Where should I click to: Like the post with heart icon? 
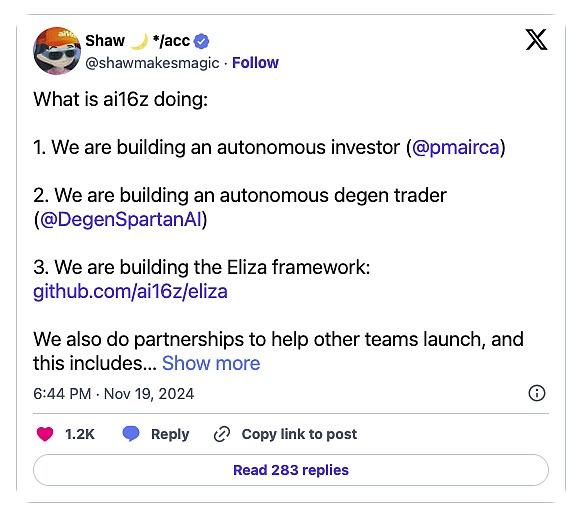(x=45, y=434)
